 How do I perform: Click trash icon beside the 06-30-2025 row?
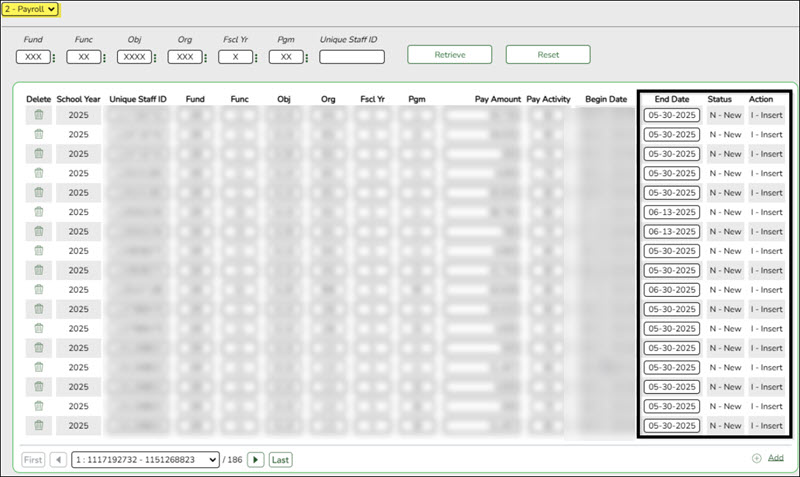point(39,289)
